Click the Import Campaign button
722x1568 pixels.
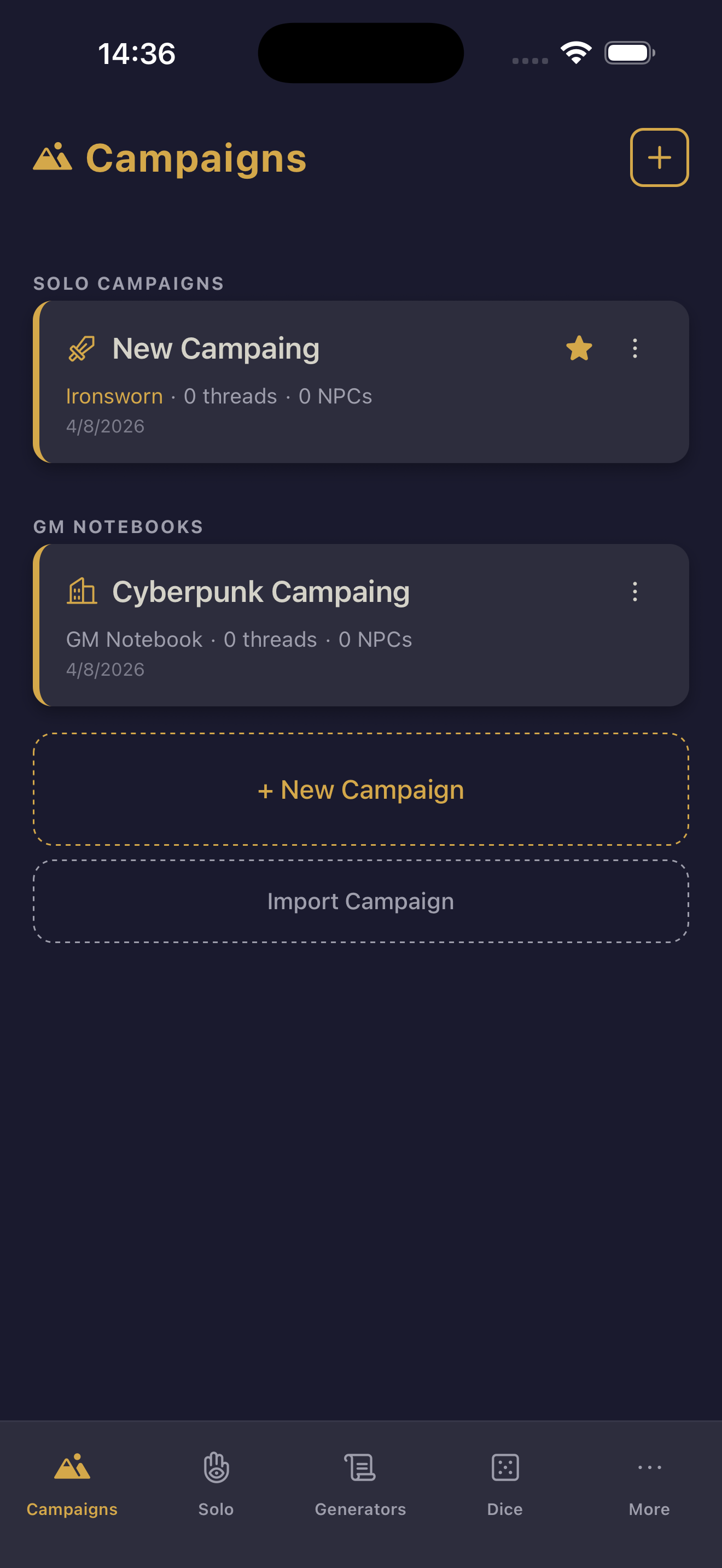tap(361, 902)
